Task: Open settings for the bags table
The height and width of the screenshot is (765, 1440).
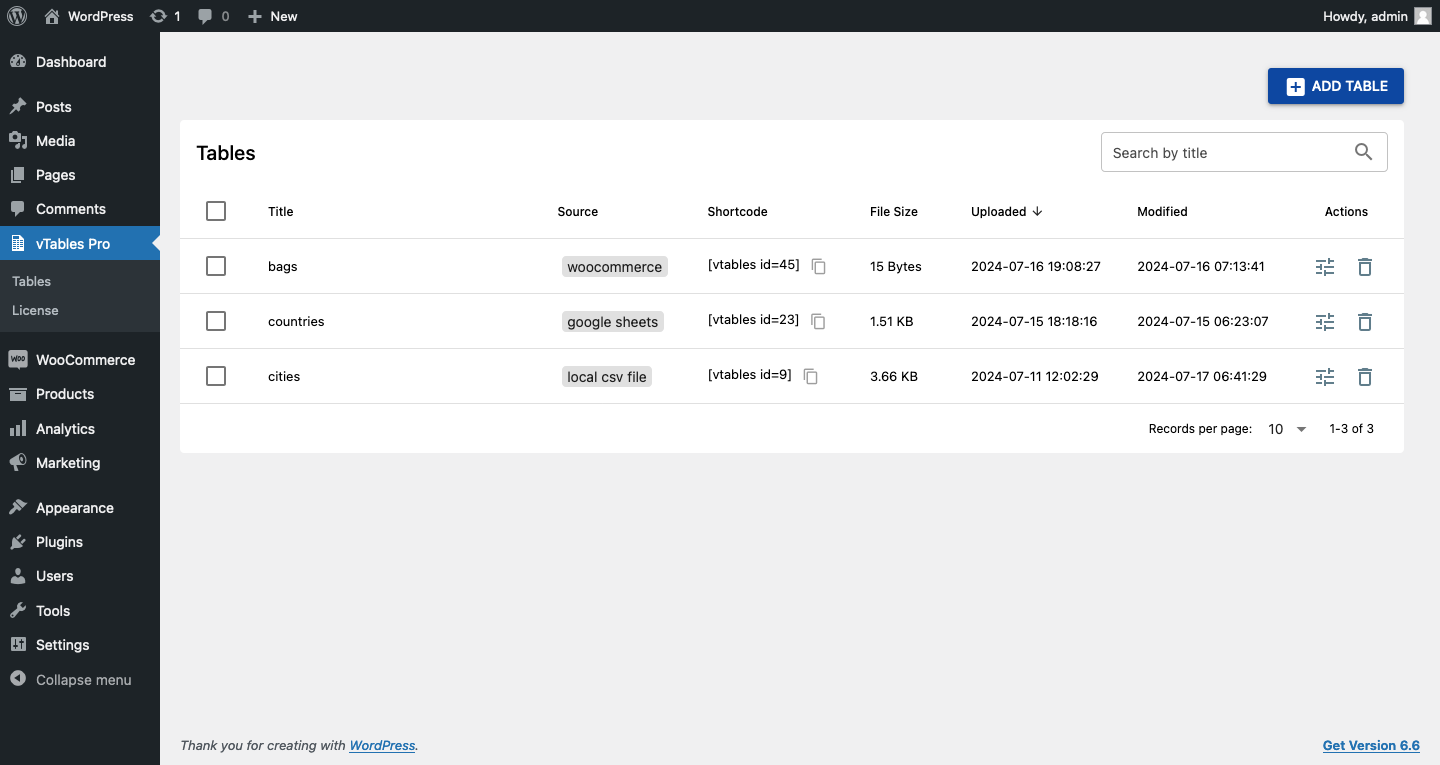Action: pos(1325,267)
